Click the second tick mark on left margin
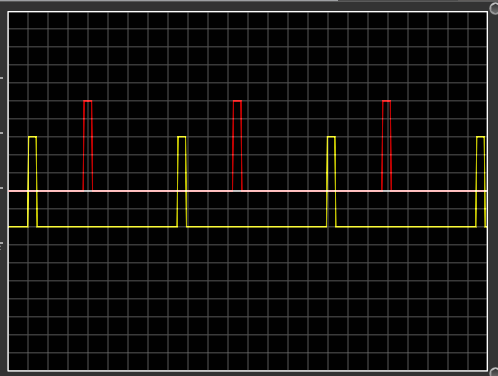 pyautogui.click(x=2, y=133)
